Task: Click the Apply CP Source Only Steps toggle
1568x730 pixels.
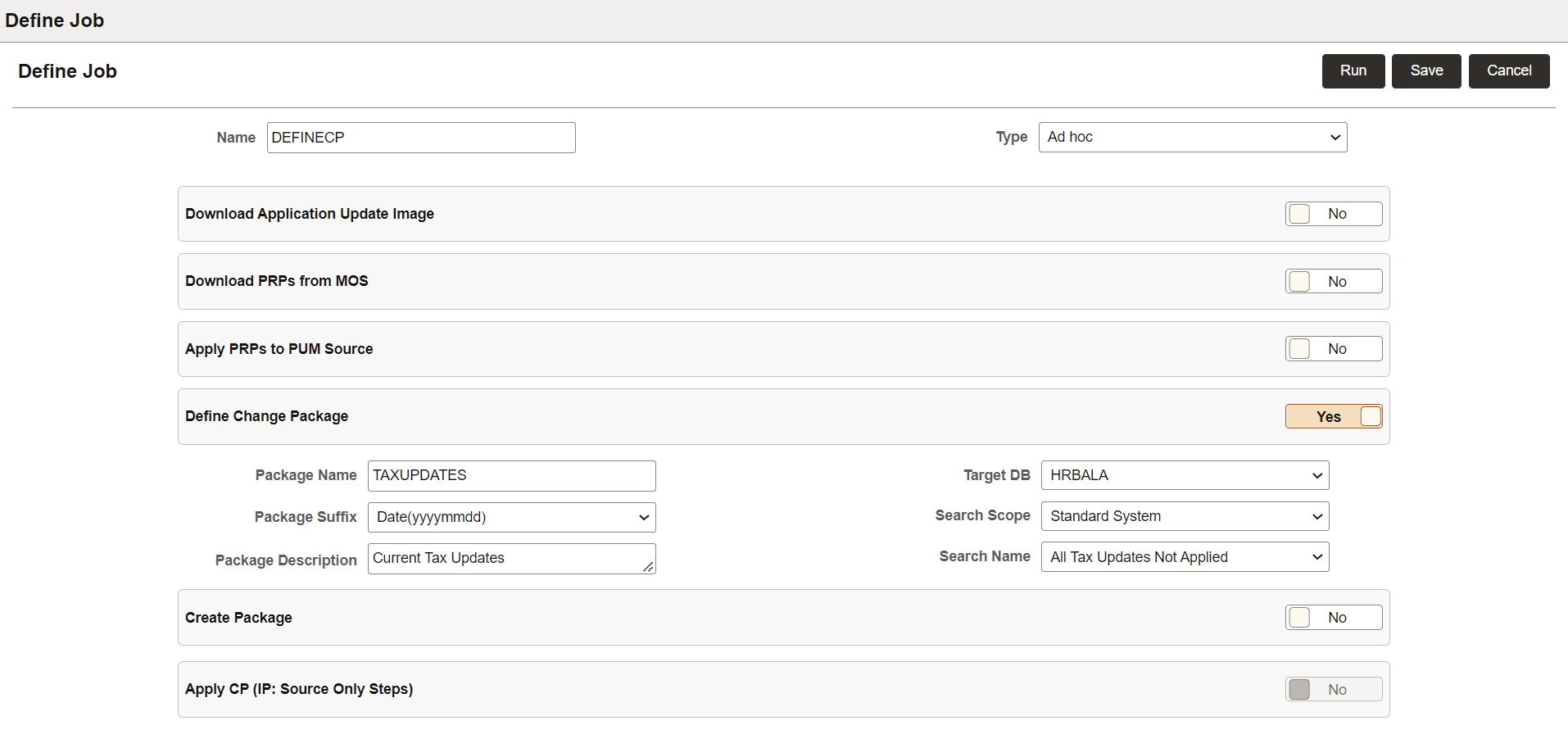Action: [x=1333, y=689]
